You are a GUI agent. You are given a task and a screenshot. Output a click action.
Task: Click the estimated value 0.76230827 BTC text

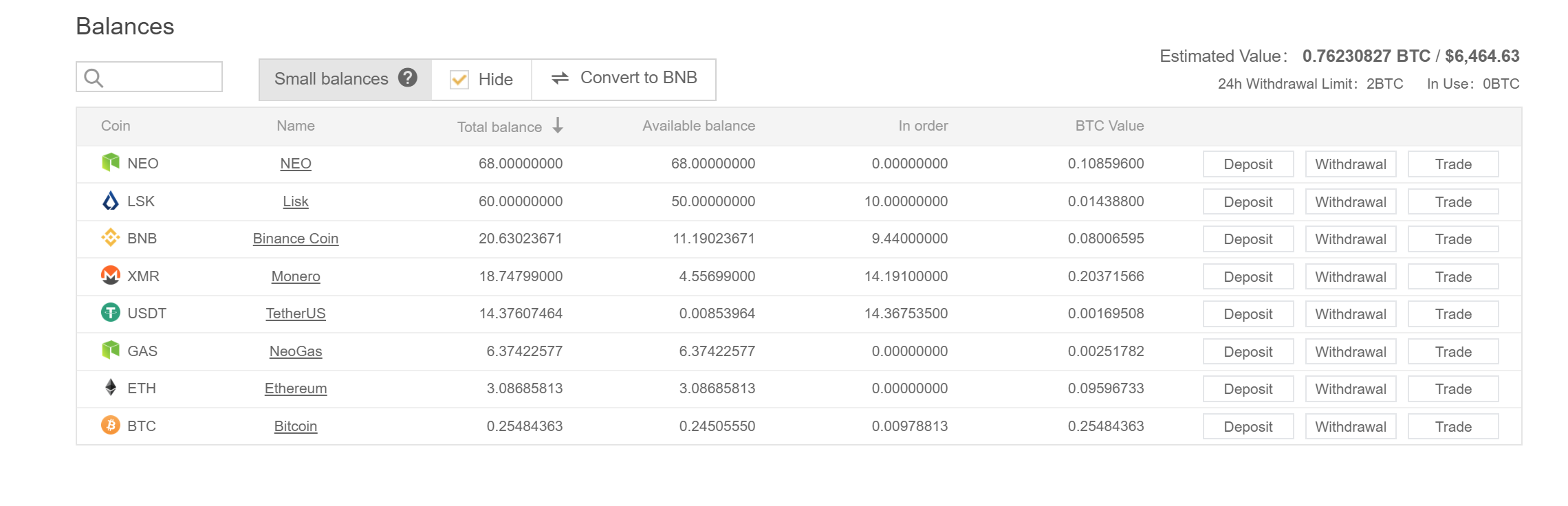pos(1366,56)
